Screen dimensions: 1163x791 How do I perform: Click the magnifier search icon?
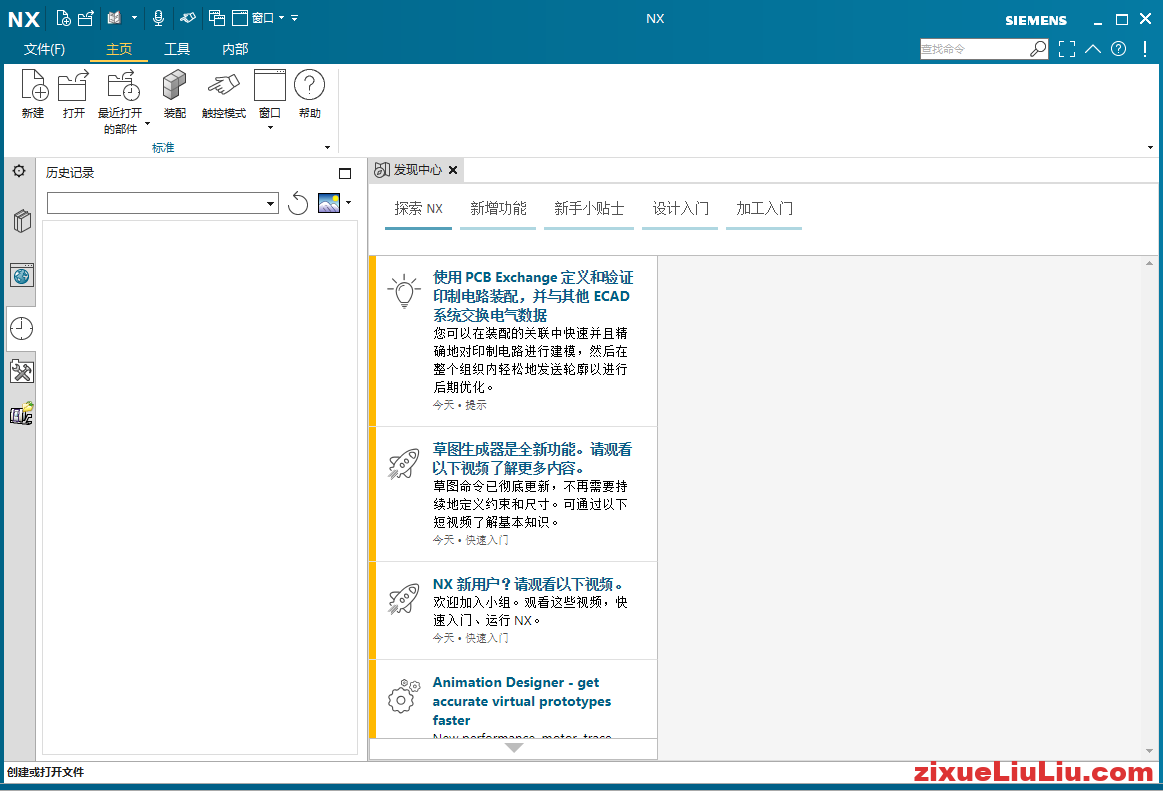(x=1038, y=49)
